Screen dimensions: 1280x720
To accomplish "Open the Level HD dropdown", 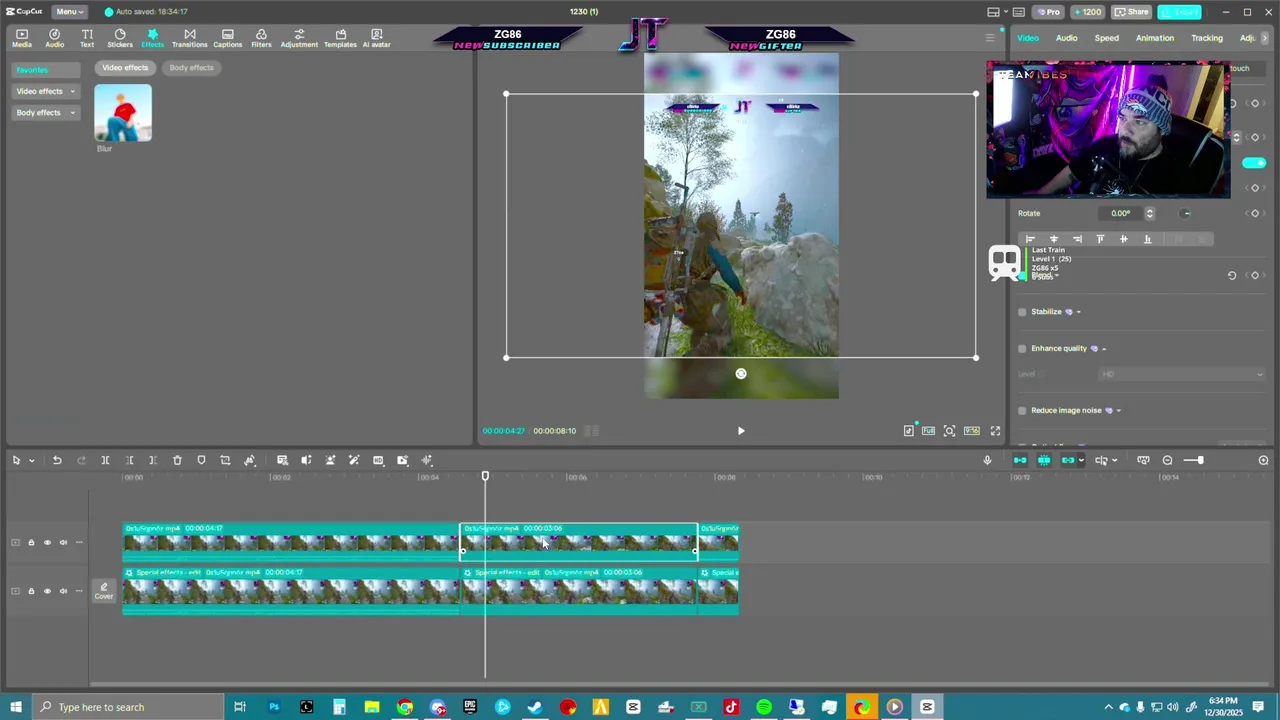I will coord(1181,374).
